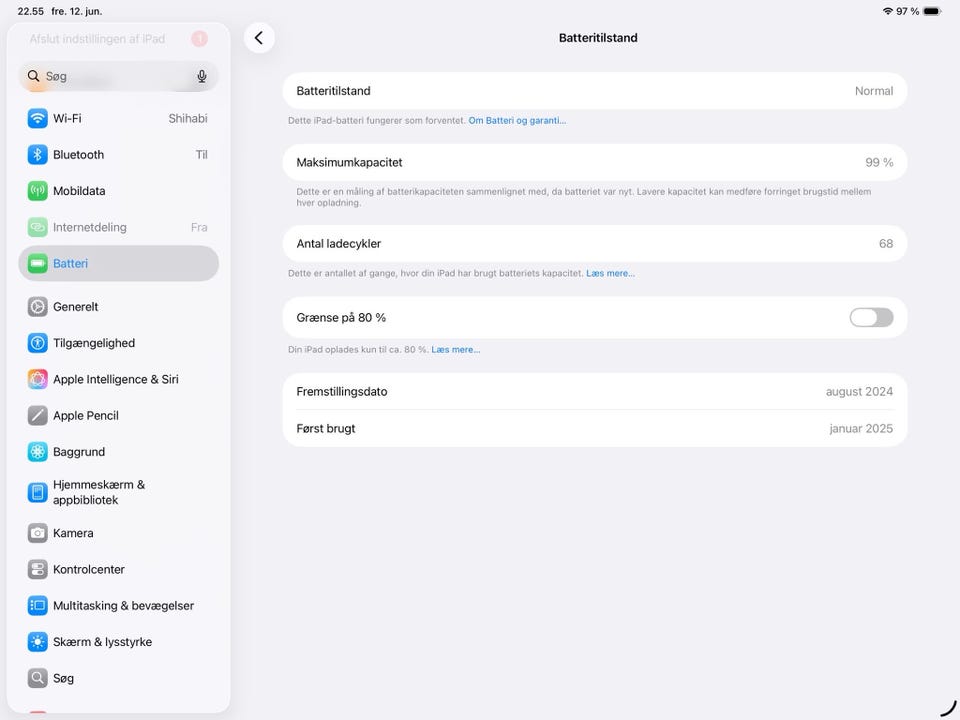Open Mobildata settings
This screenshot has height=720, width=960.
tap(118, 191)
